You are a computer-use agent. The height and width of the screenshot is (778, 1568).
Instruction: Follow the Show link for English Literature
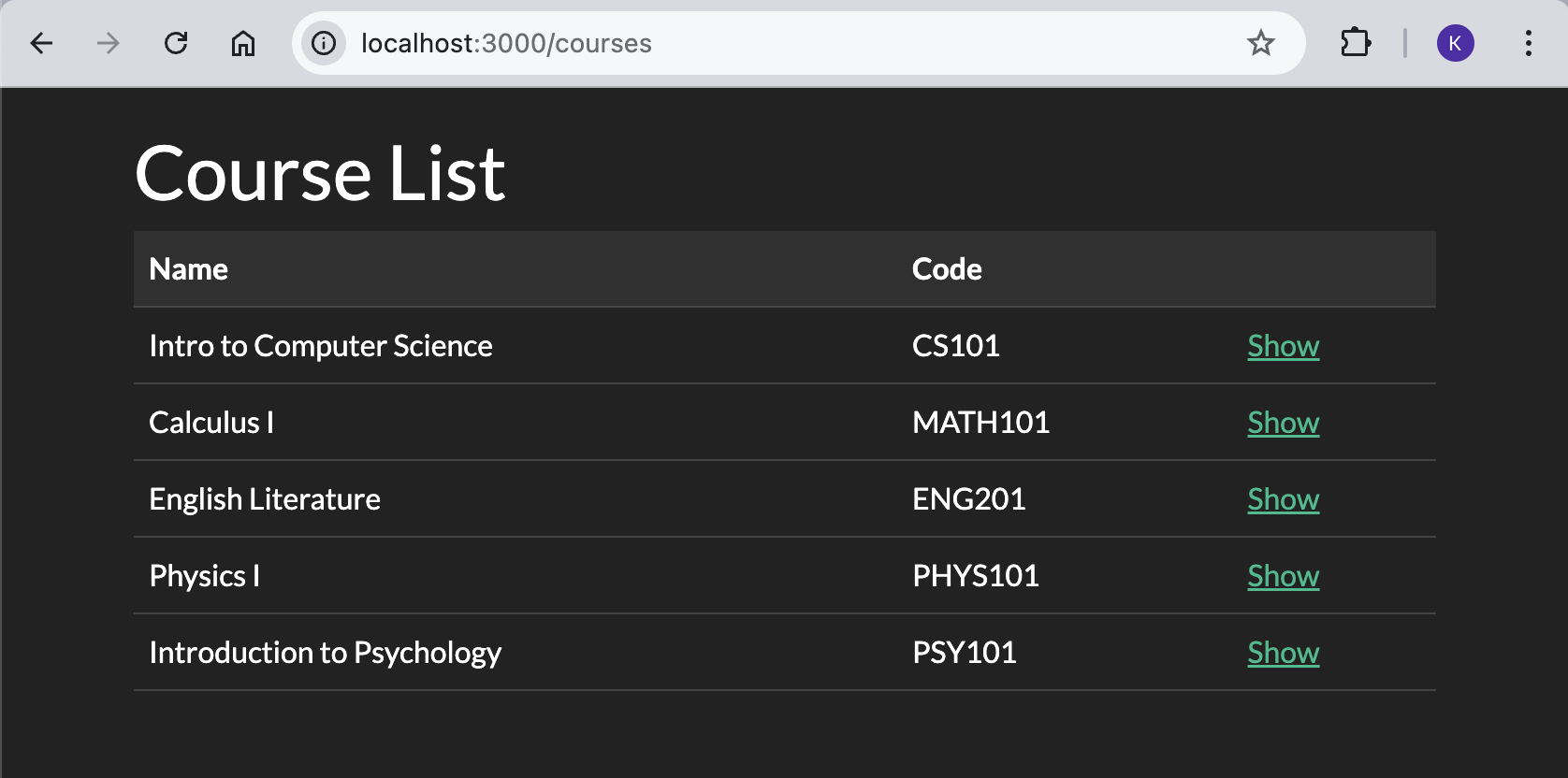click(1283, 499)
